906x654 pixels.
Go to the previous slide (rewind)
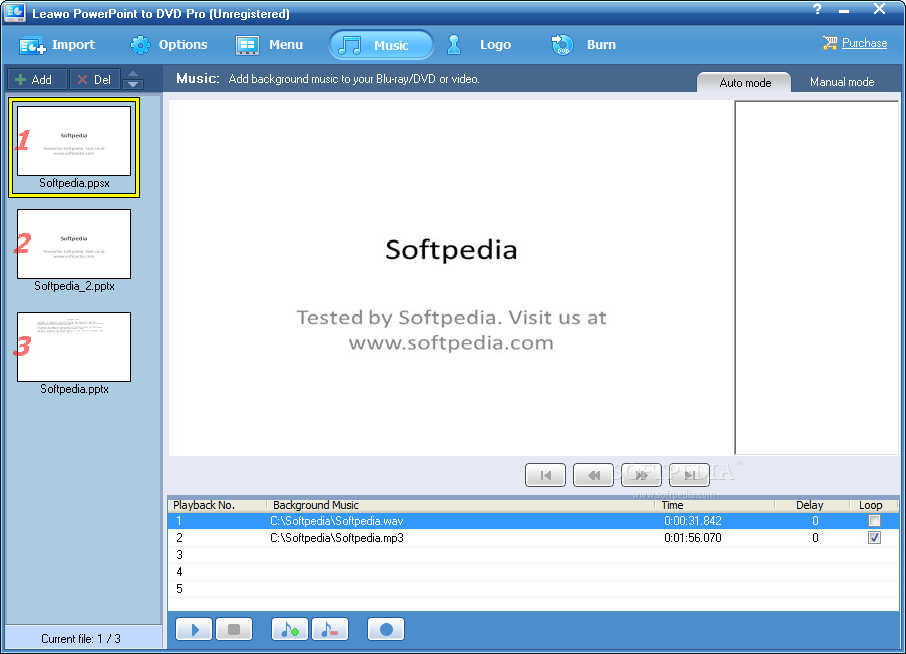coord(593,475)
